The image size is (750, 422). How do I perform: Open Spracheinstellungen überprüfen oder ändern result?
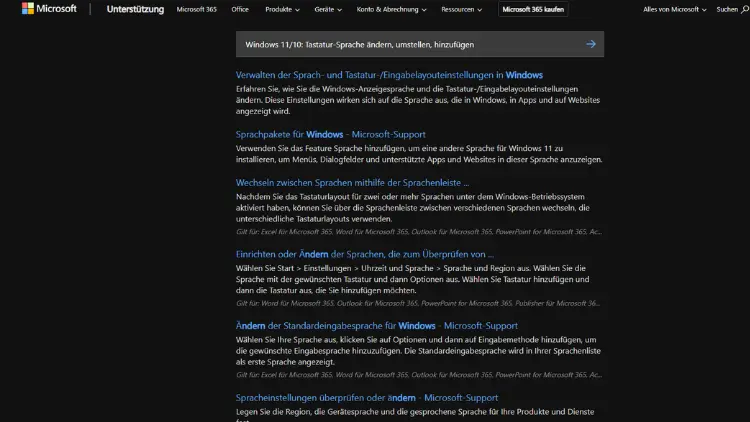click(367, 397)
